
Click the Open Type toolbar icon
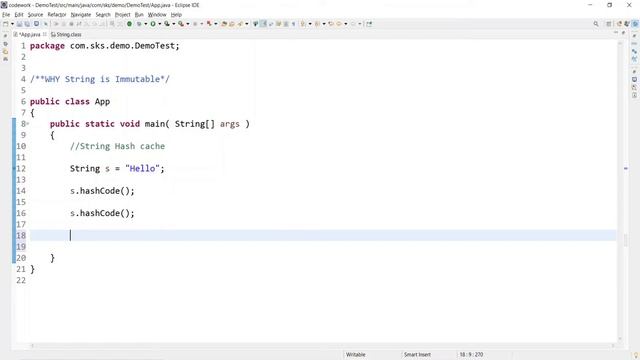click(224, 24)
